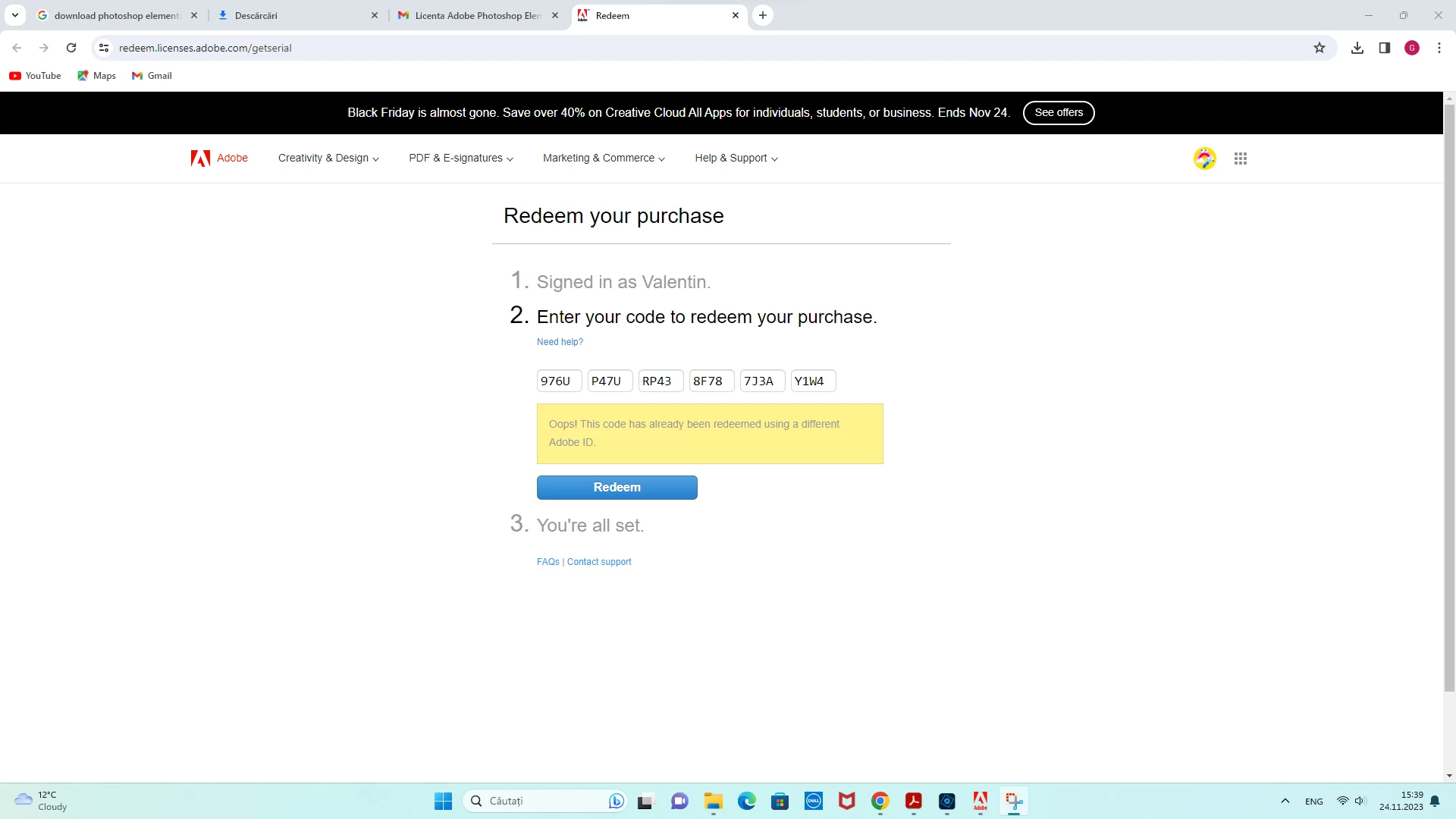Click the page vertical scrollbar
The width and height of the screenshot is (1456, 819).
(x=1449, y=397)
